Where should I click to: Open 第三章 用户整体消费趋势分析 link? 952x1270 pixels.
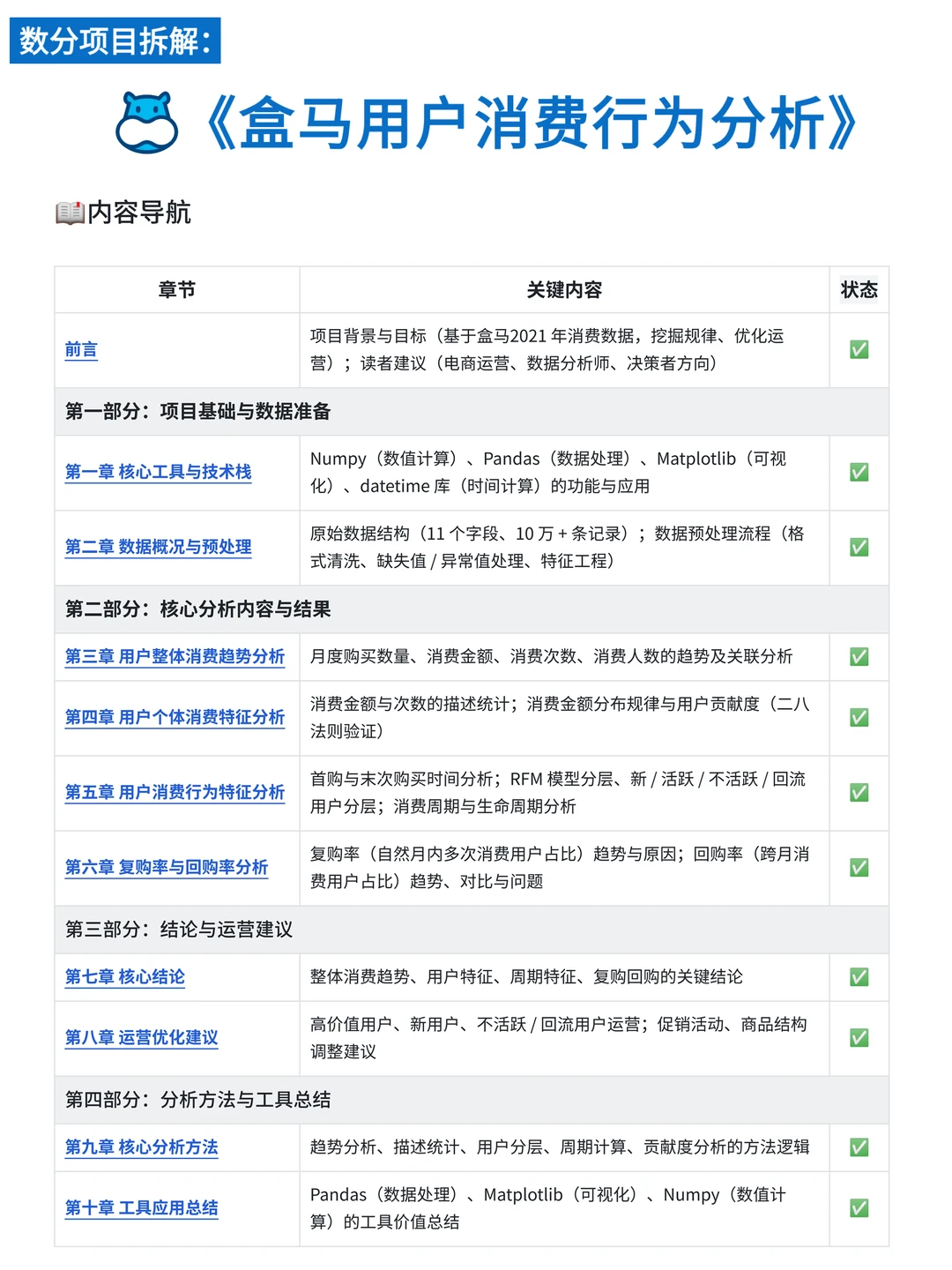coord(175,657)
